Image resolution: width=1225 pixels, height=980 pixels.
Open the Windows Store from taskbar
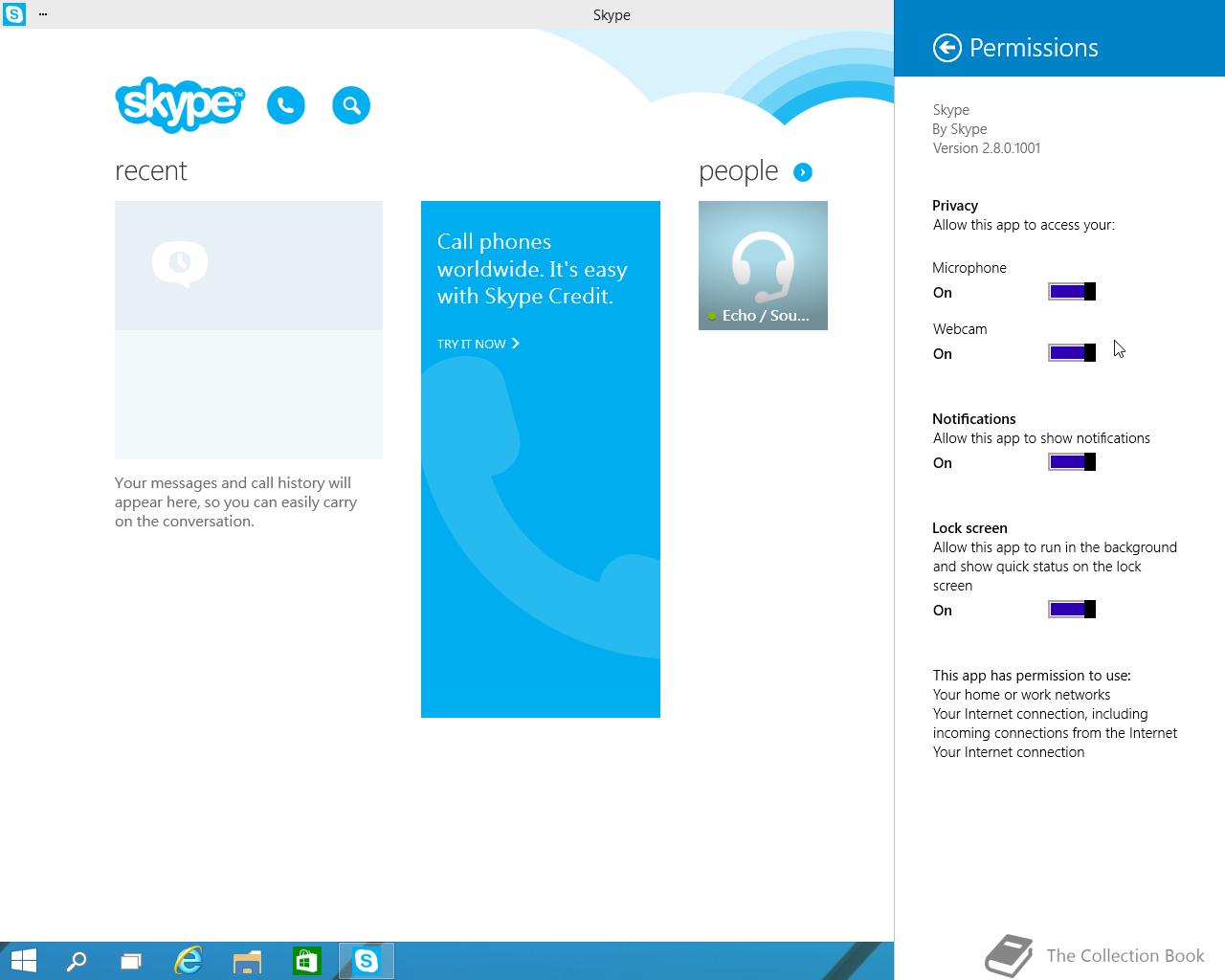pyautogui.click(x=306, y=961)
